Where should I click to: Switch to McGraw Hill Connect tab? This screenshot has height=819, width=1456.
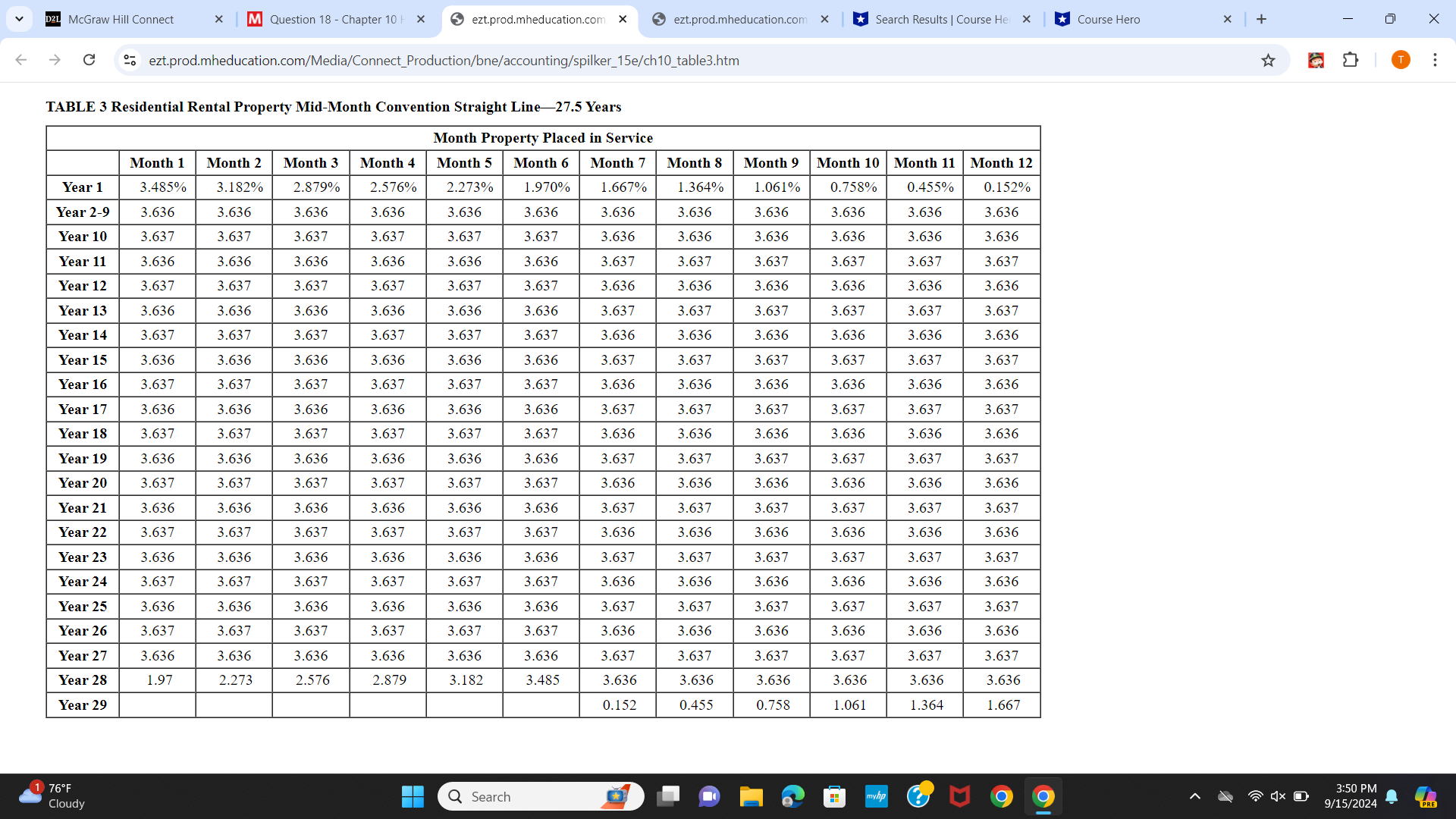[121, 19]
